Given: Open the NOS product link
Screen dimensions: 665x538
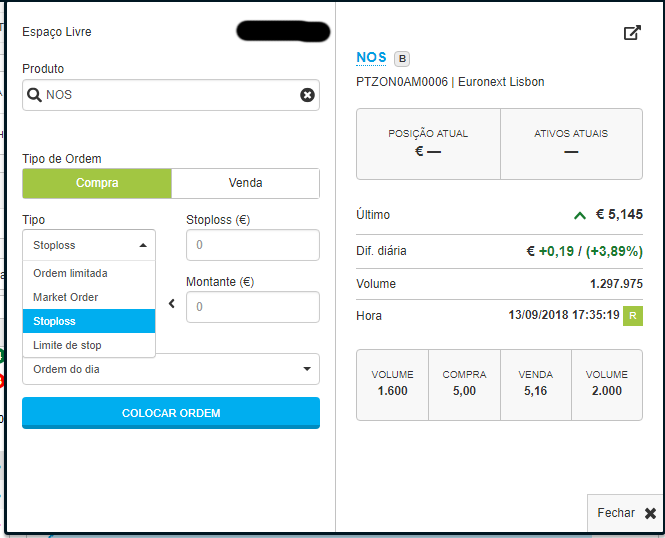Looking at the screenshot, I should click(371, 57).
